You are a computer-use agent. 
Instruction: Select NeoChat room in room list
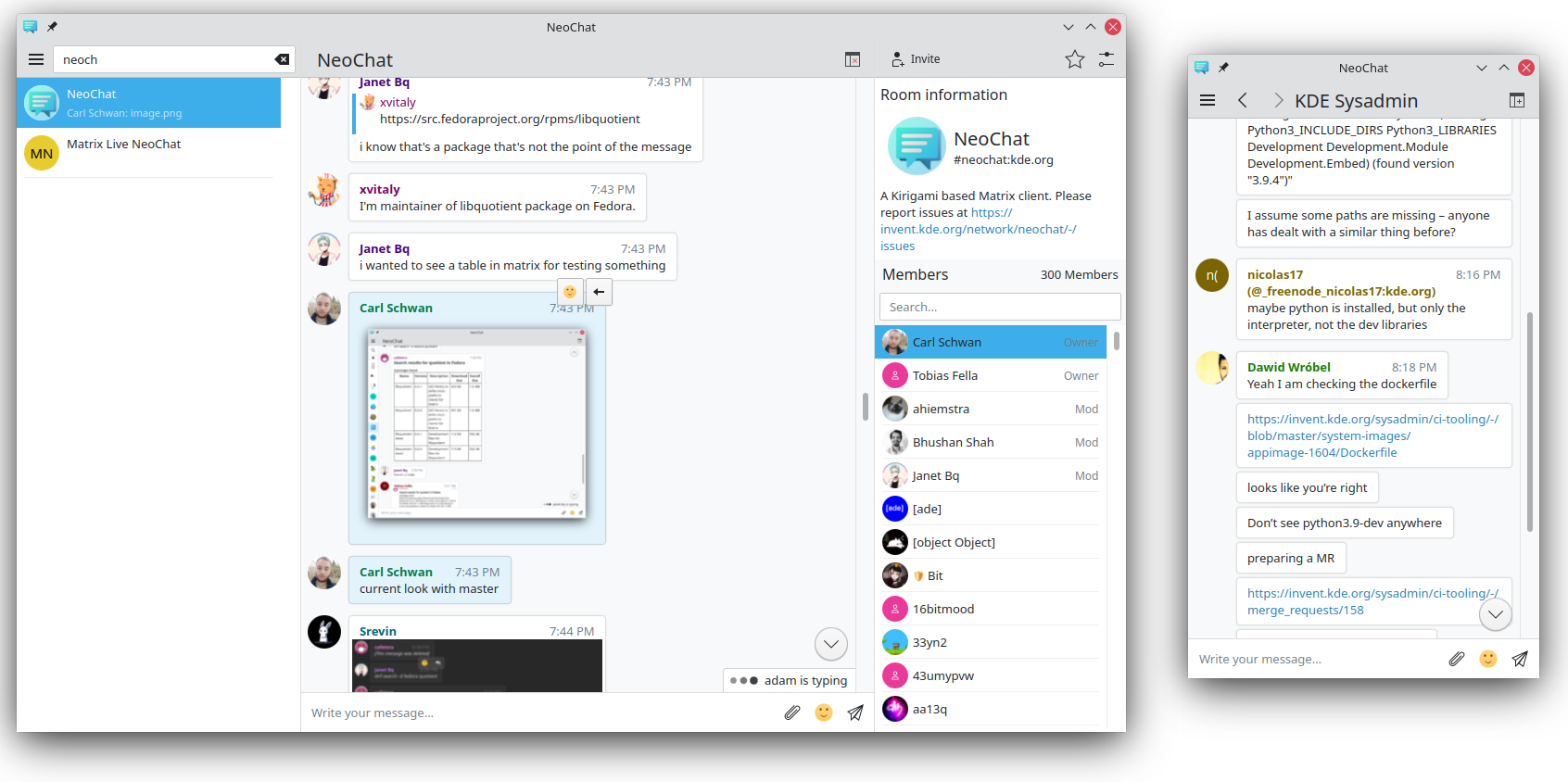point(149,103)
